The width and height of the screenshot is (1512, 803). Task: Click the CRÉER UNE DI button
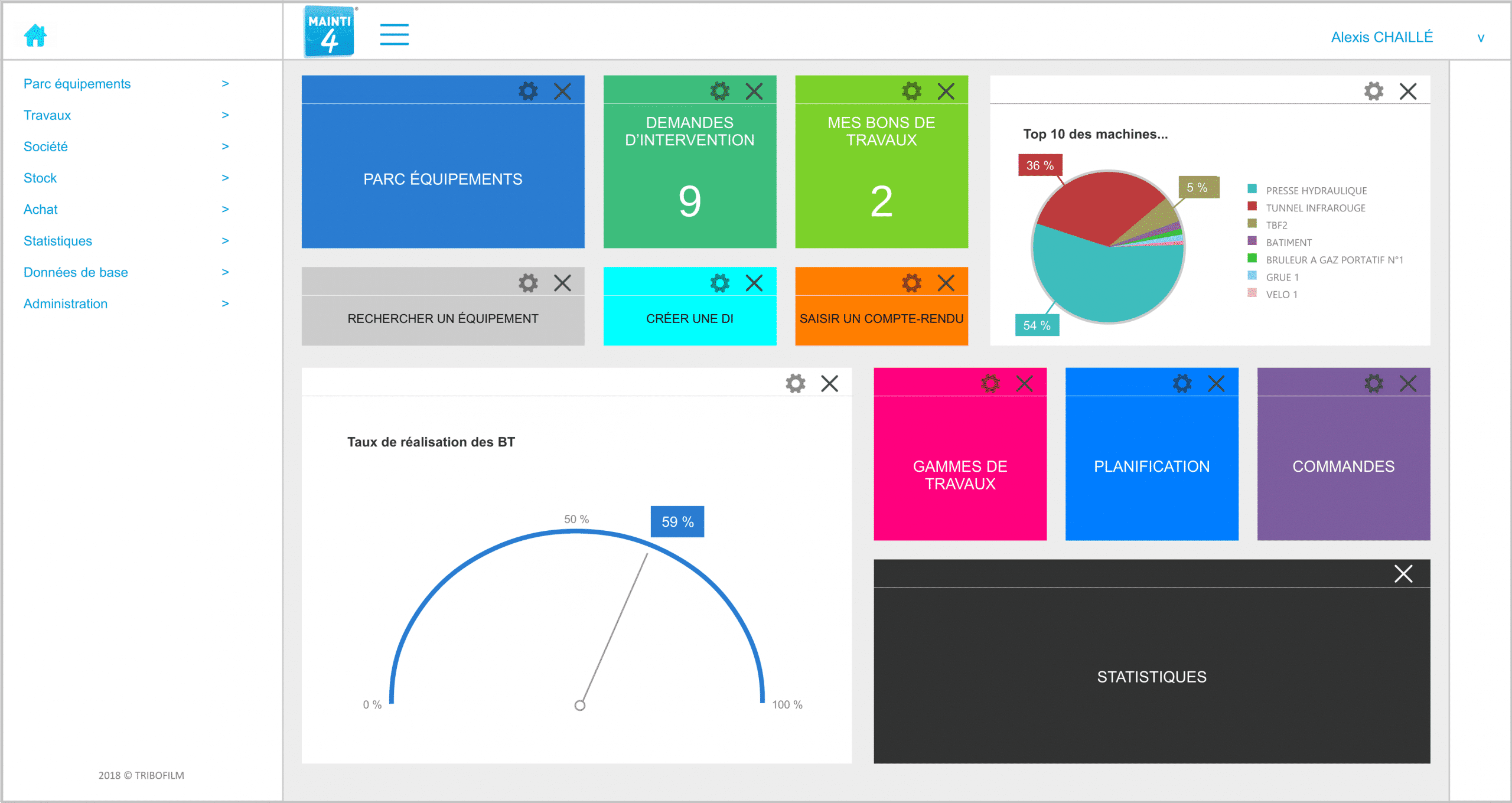[x=689, y=319]
